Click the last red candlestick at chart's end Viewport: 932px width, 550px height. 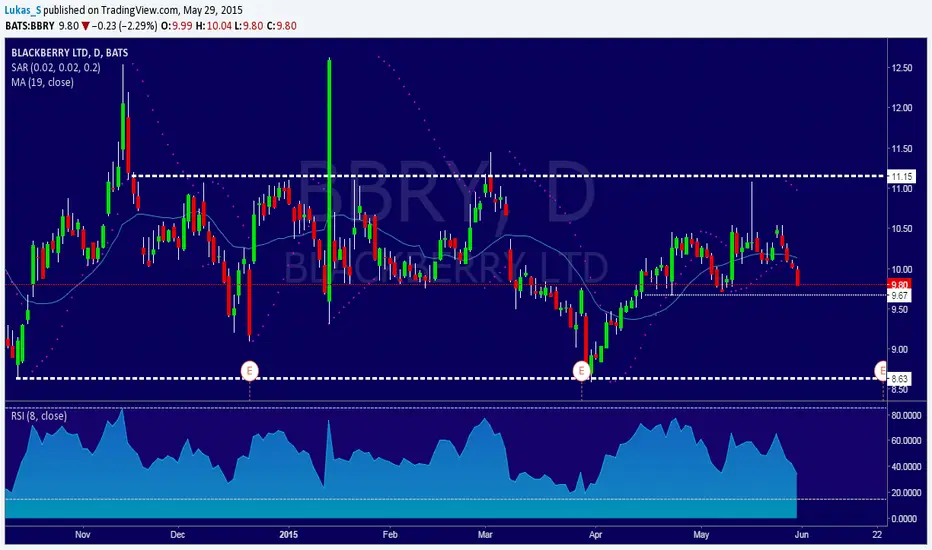[x=798, y=276]
